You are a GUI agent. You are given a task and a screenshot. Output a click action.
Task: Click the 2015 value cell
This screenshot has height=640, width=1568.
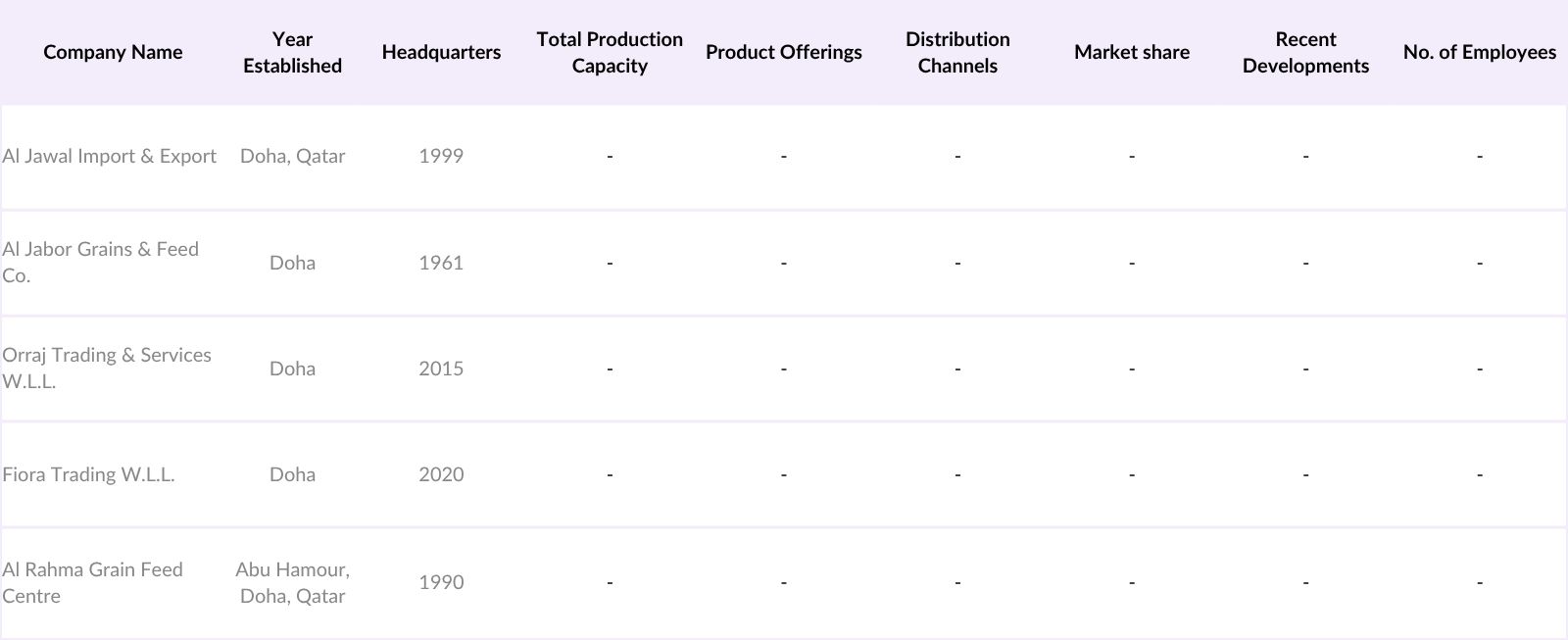pyautogui.click(x=441, y=369)
